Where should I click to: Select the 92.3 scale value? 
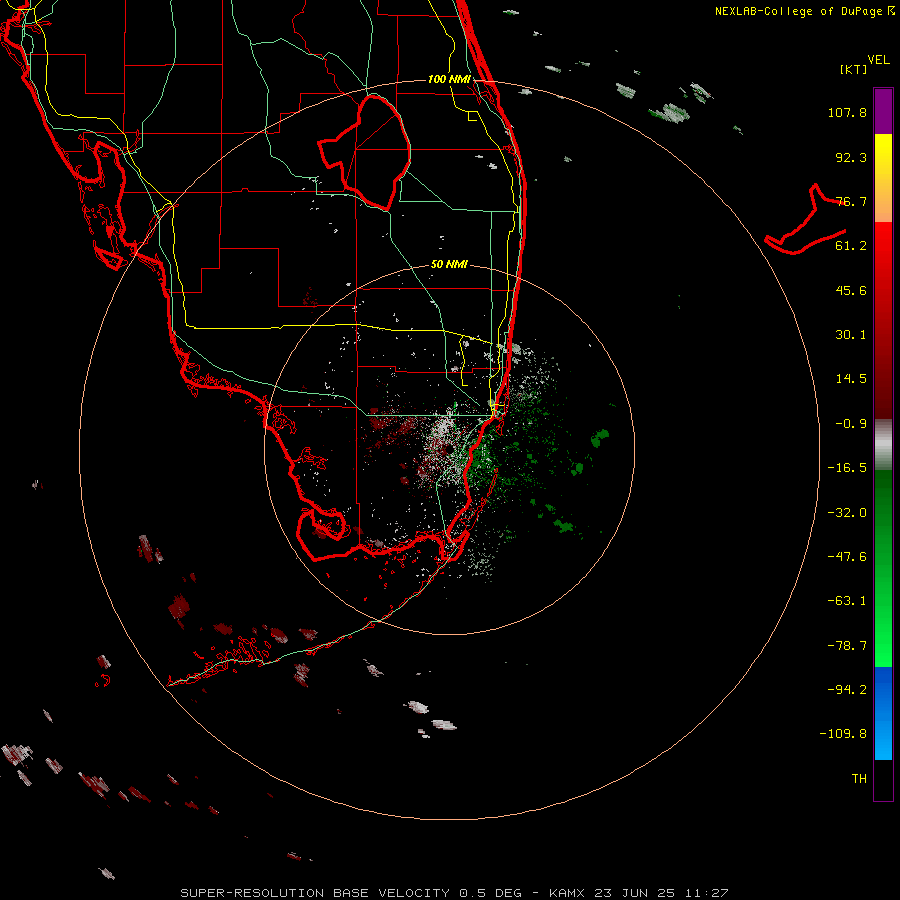tap(851, 157)
